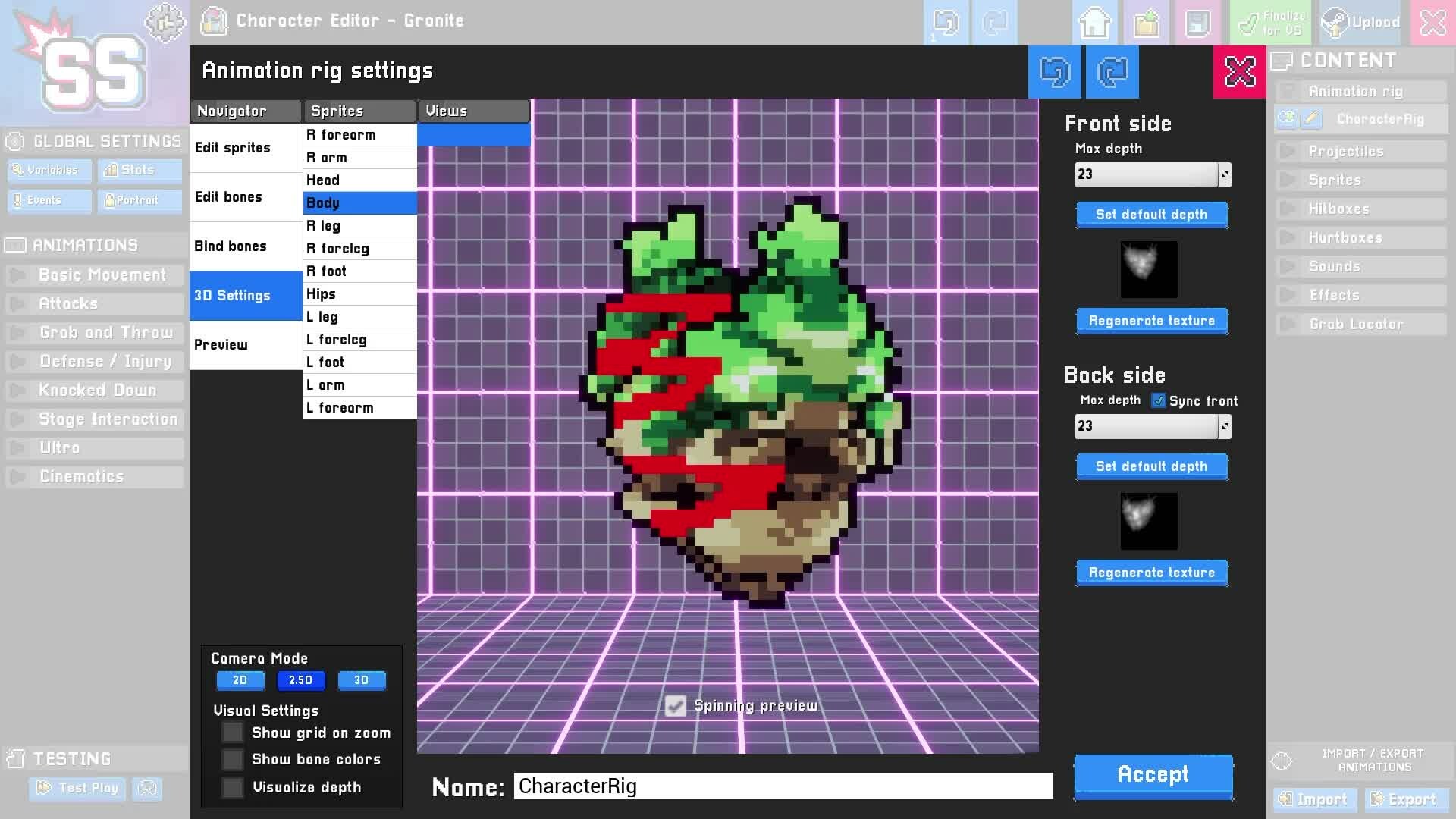Click the Front side Max depth stepper arrows
The image size is (1456, 819).
1224,174
